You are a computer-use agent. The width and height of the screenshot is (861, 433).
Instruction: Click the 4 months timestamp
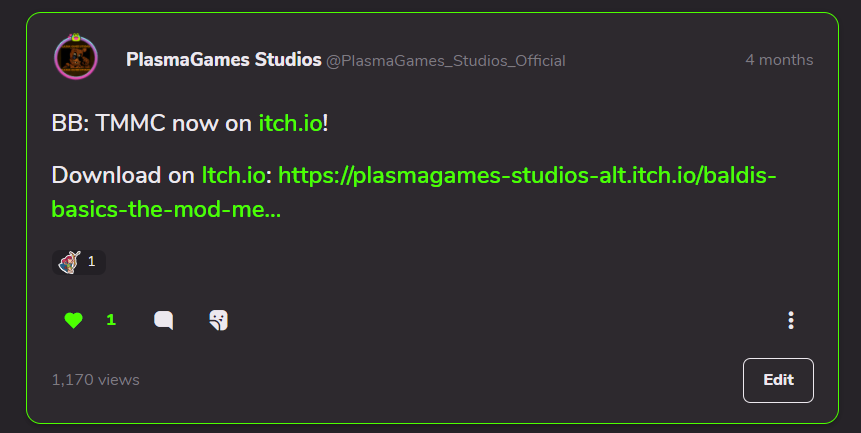pyautogui.click(x=779, y=60)
